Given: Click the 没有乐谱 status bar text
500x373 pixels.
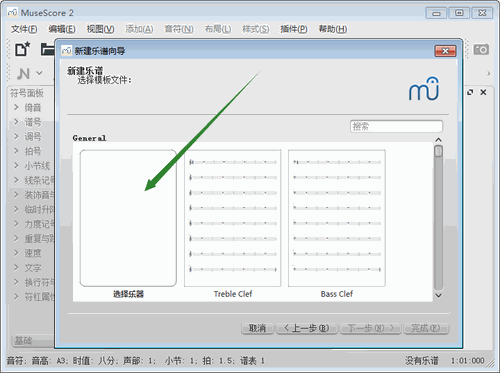Looking at the screenshot, I should click(x=421, y=360).
